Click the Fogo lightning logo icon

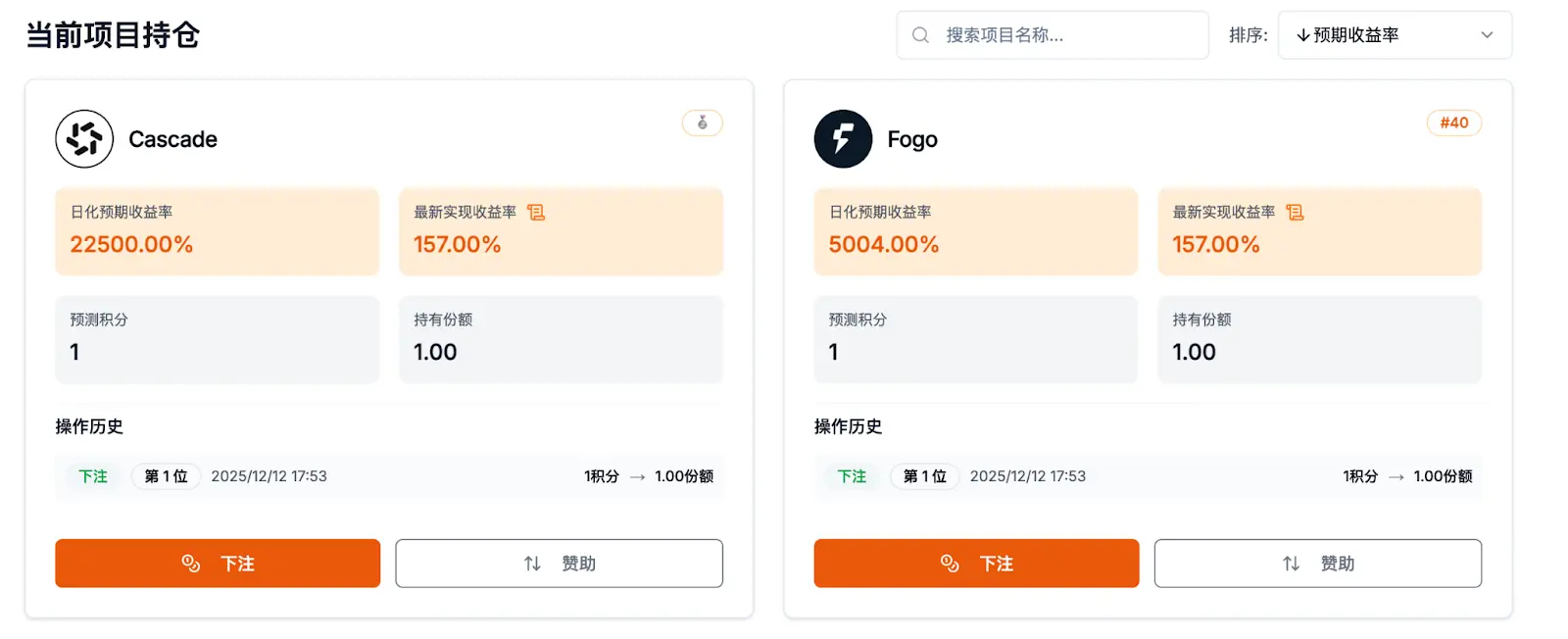[x=843, y=139]
